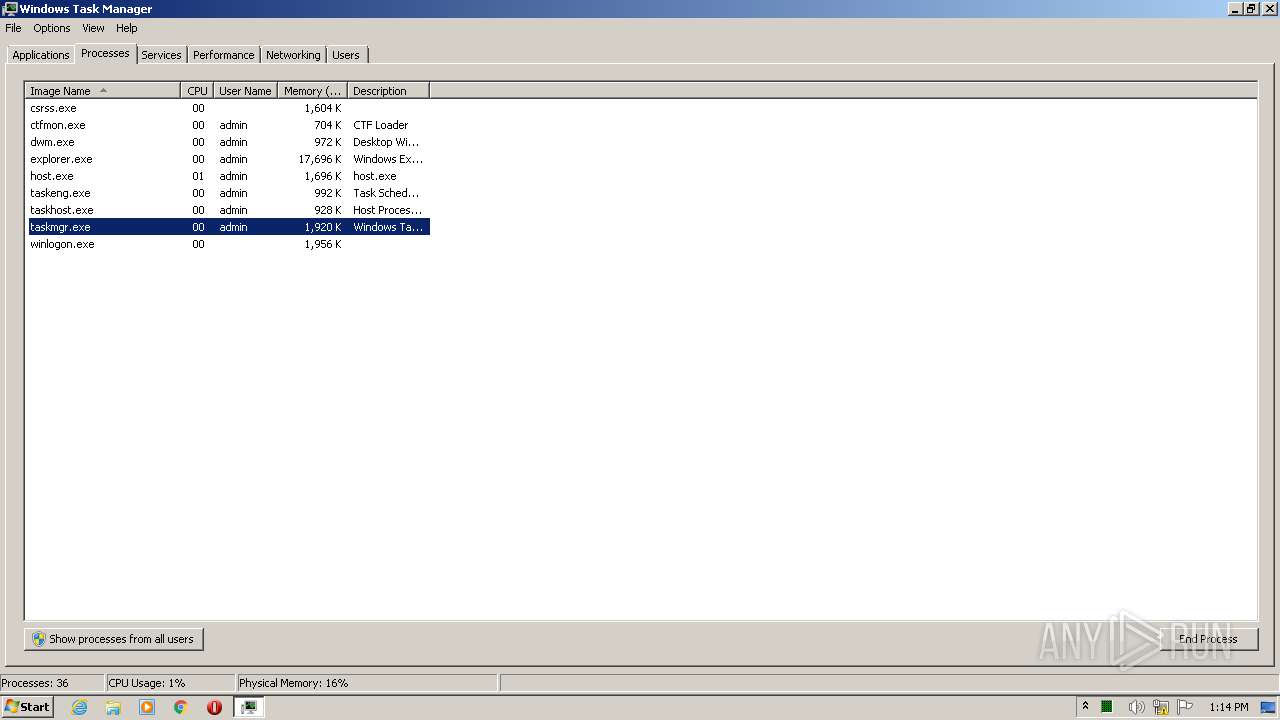
Task: Click the green CPU meter tray icon
Action: pos(1107,707)
